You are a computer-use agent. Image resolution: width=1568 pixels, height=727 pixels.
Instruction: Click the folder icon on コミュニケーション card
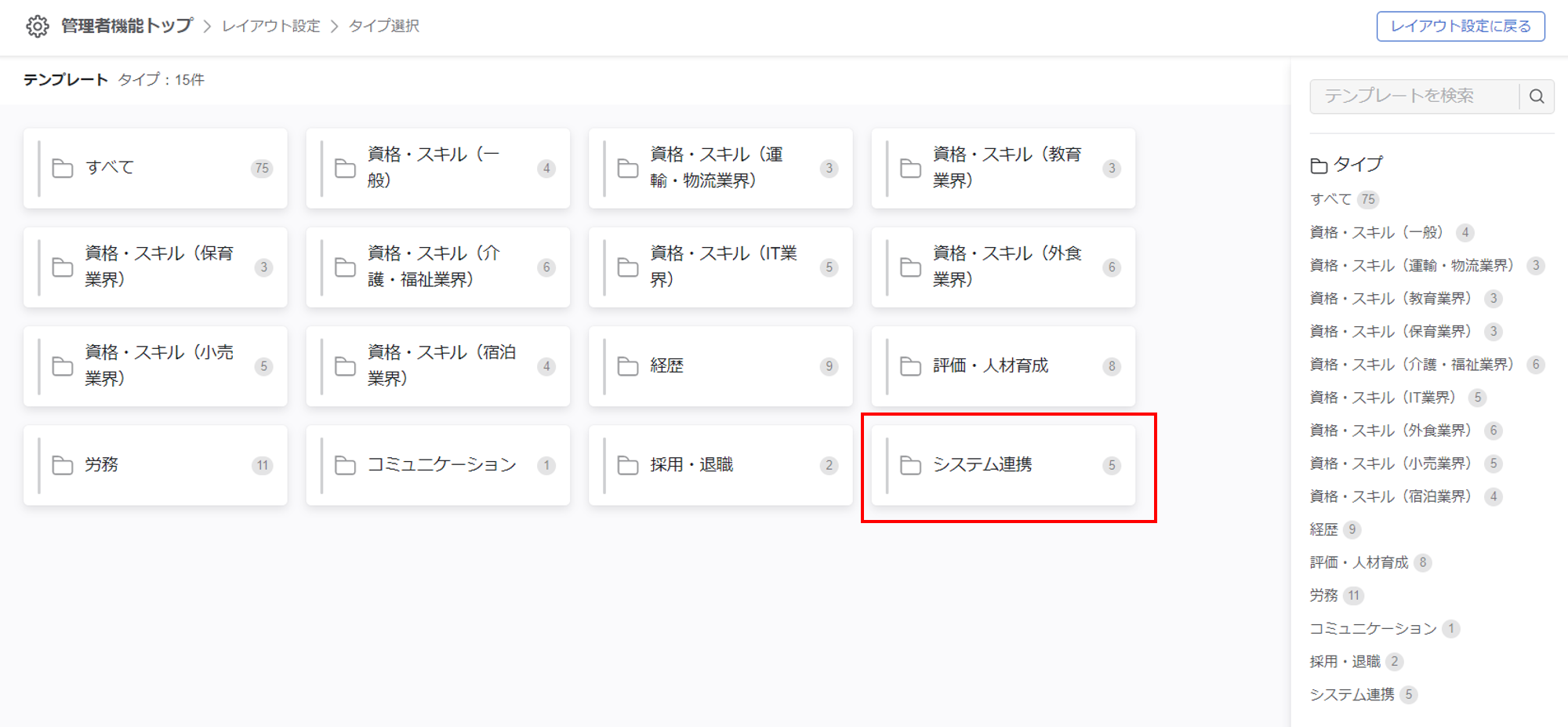coord(347,464)
